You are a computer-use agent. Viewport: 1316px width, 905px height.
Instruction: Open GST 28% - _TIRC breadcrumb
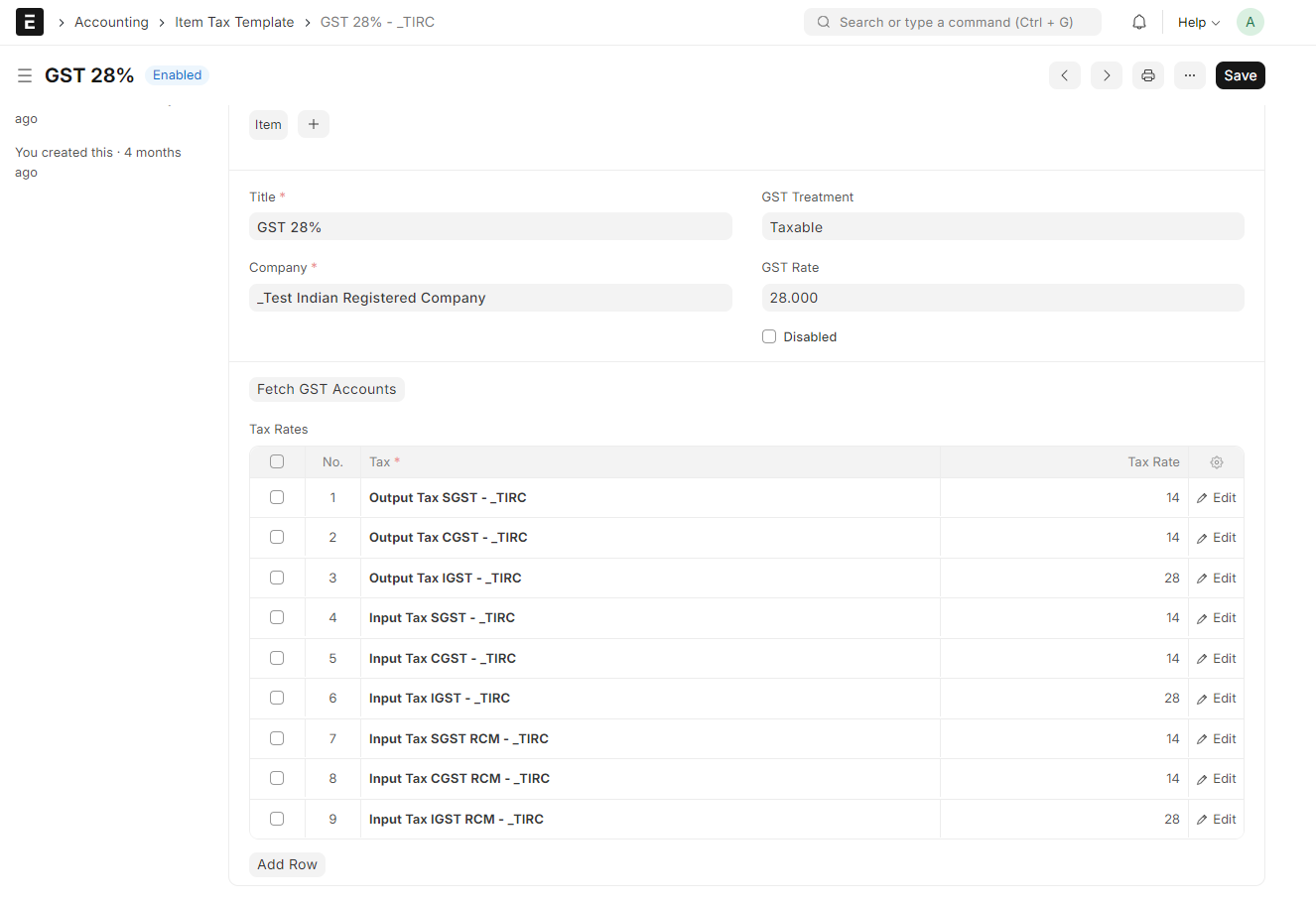377,22
